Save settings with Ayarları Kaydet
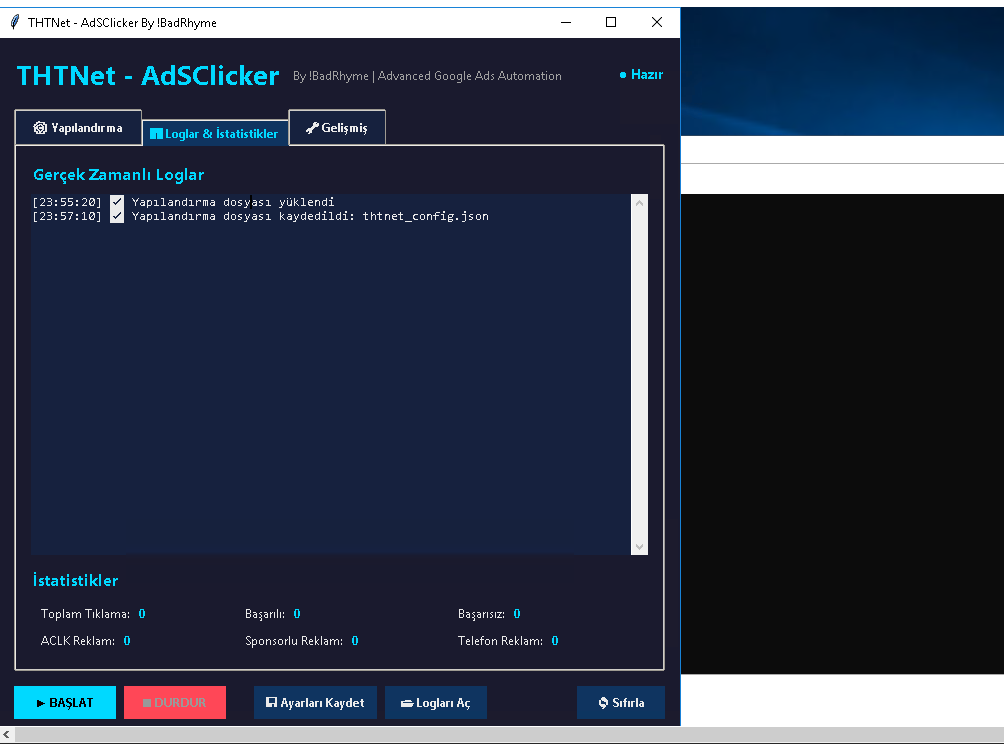 tap(315, 702)
